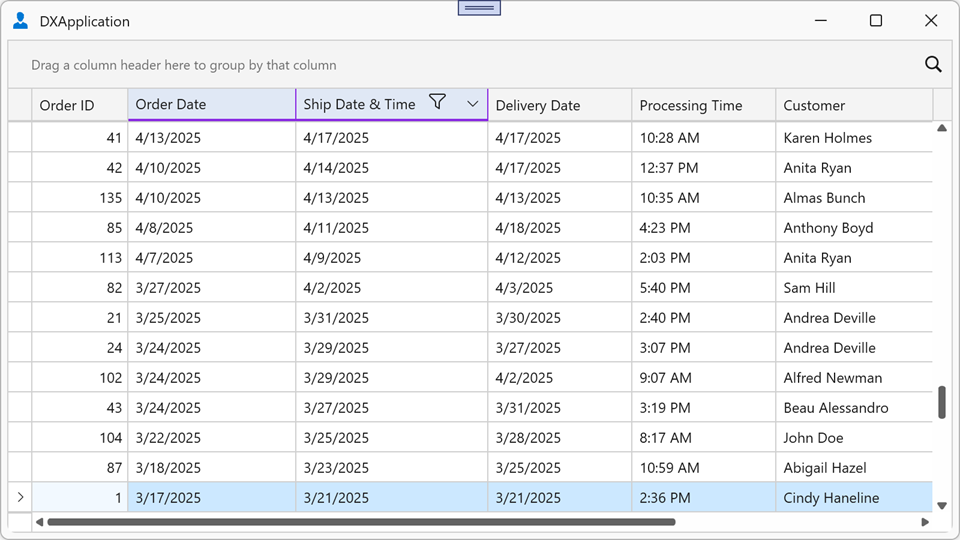Click Delivery Date cell 4/3/2025
The height and width of the screenshot is (540, 960).
[x=560, y=288]
